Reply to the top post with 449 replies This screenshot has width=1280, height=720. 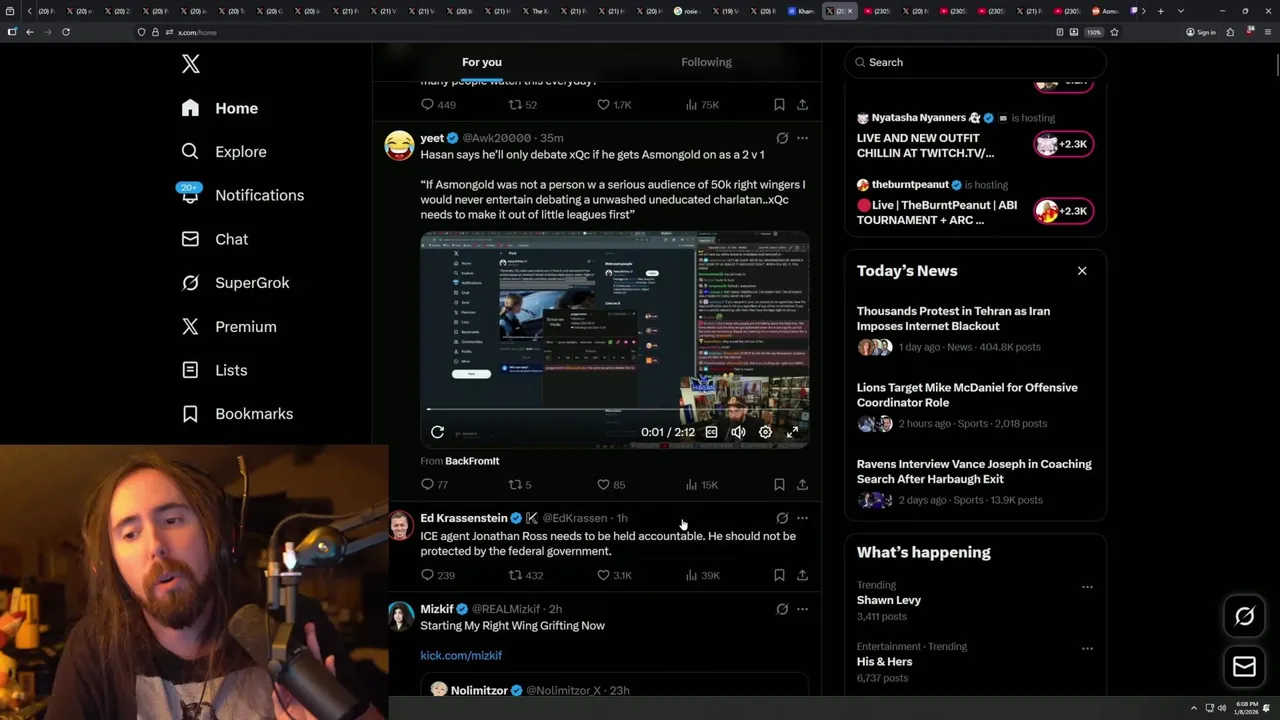pos(438,105)
